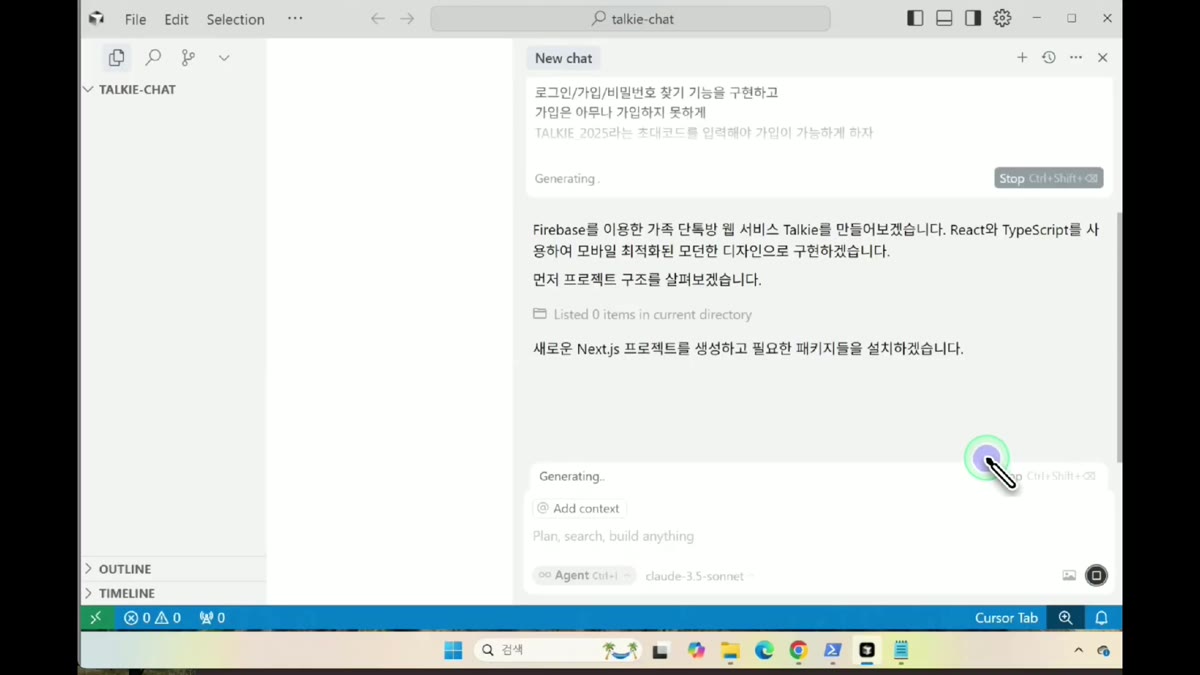The image size is (1200, 675).
Task: Click the Cursor app logo in title bar
Action: [x=96, y=18]
